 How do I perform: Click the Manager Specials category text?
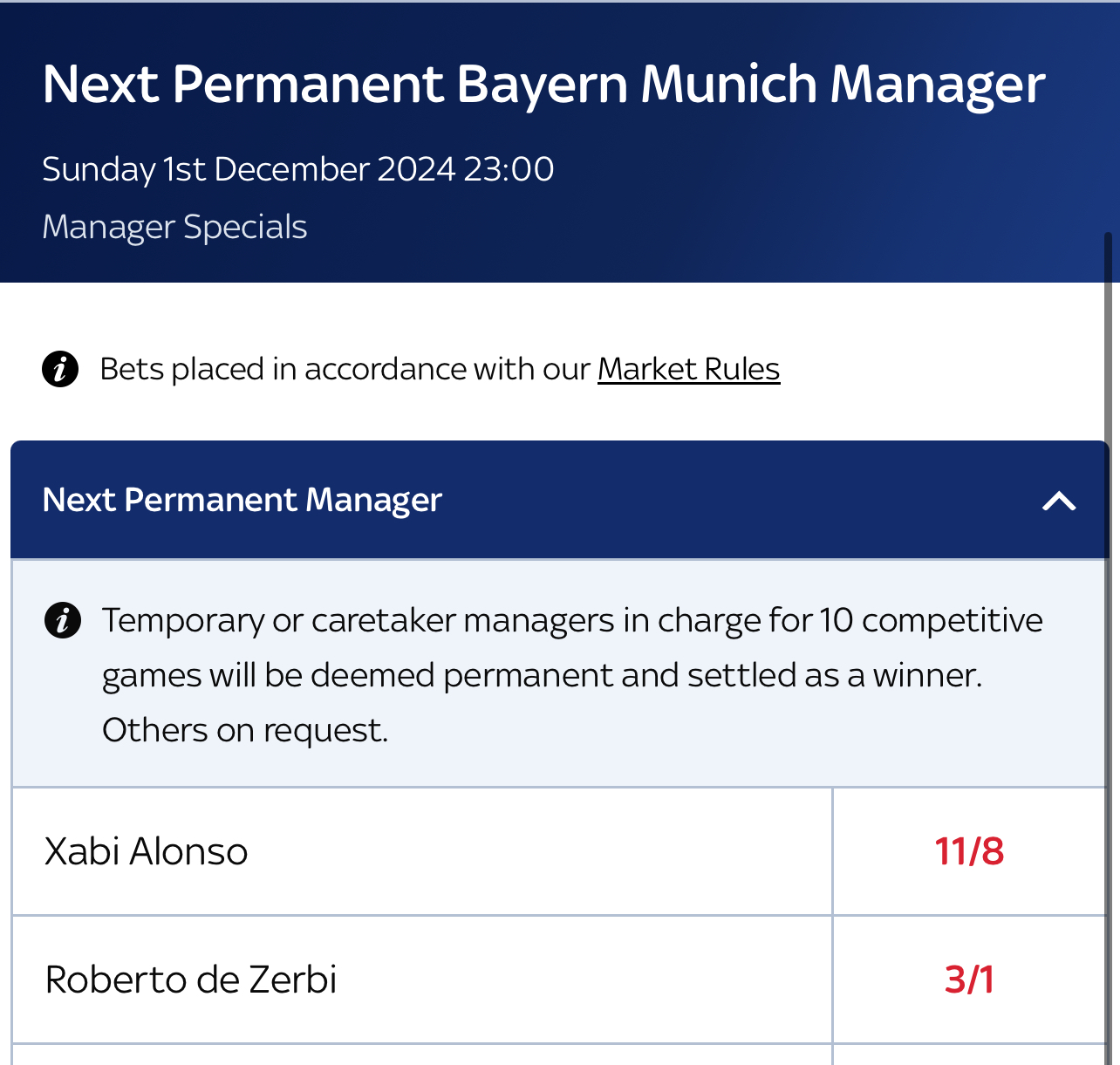pos(174,227)
